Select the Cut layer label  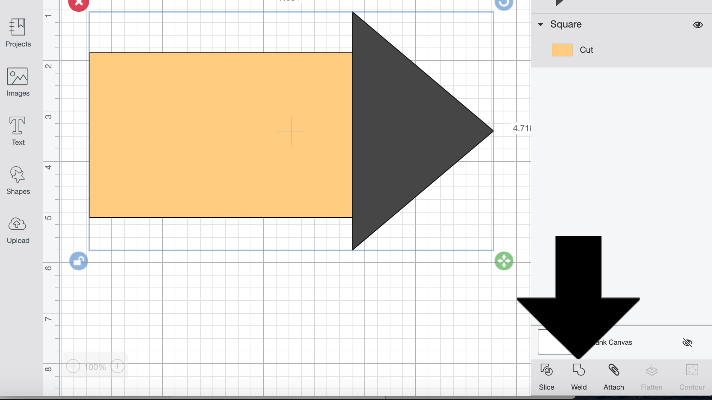(x=586, y=50)
